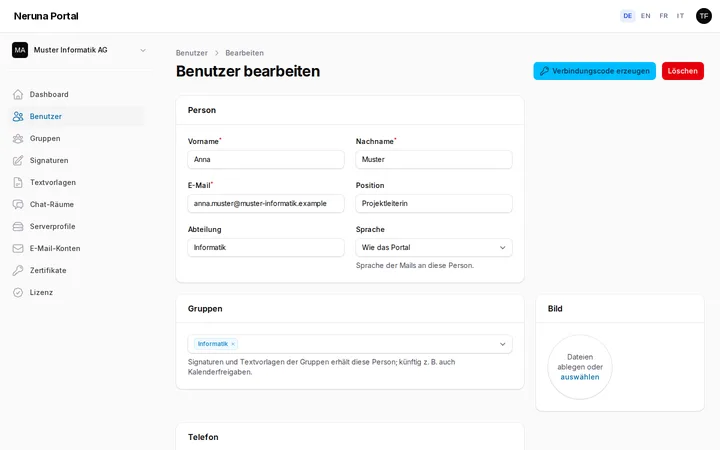Switch language to EN
This screenshot has height=450, width=720.
pyautogui.click(x=645, y=16)
